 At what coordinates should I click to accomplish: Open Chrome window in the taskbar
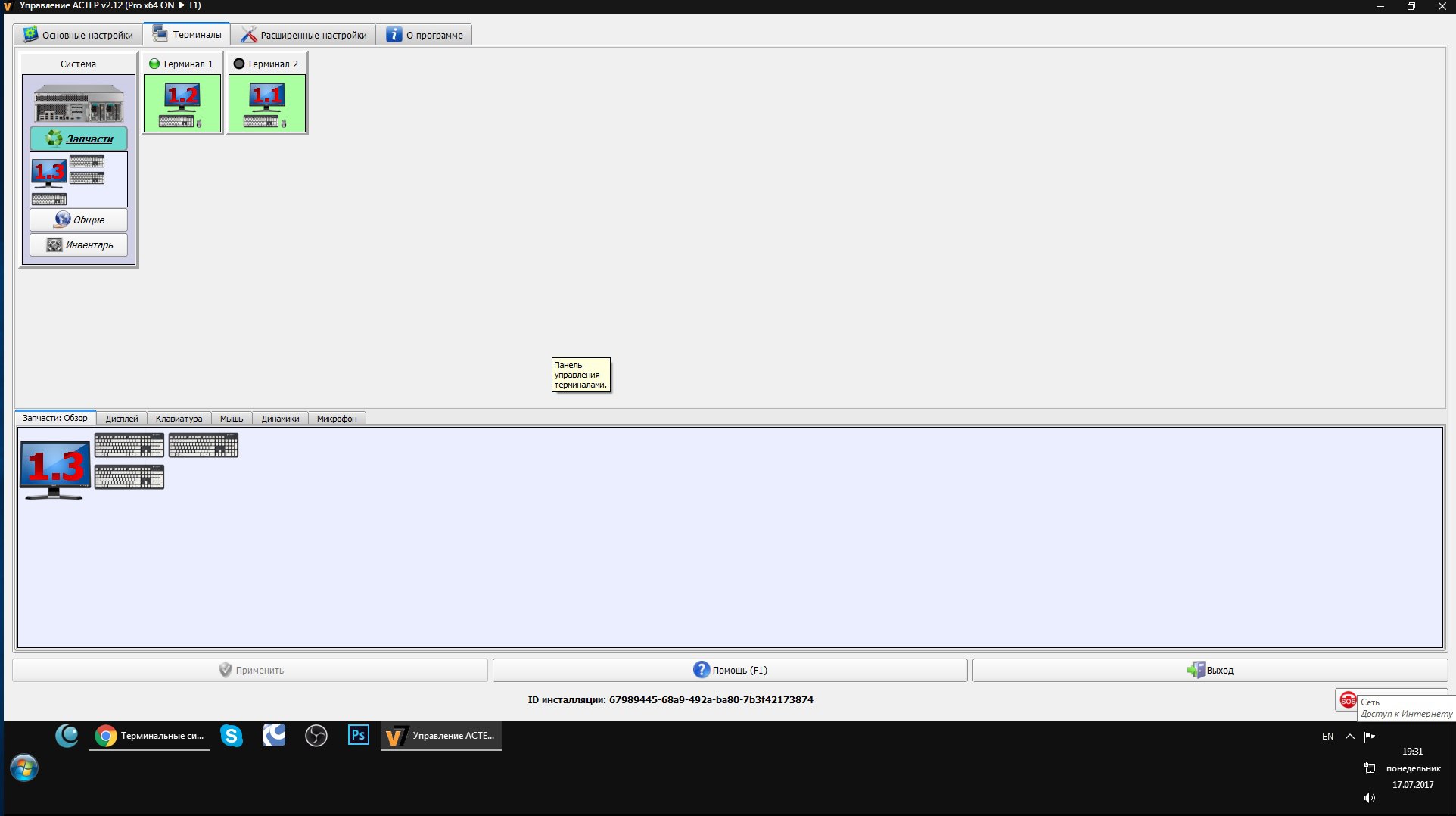[149, 736]
